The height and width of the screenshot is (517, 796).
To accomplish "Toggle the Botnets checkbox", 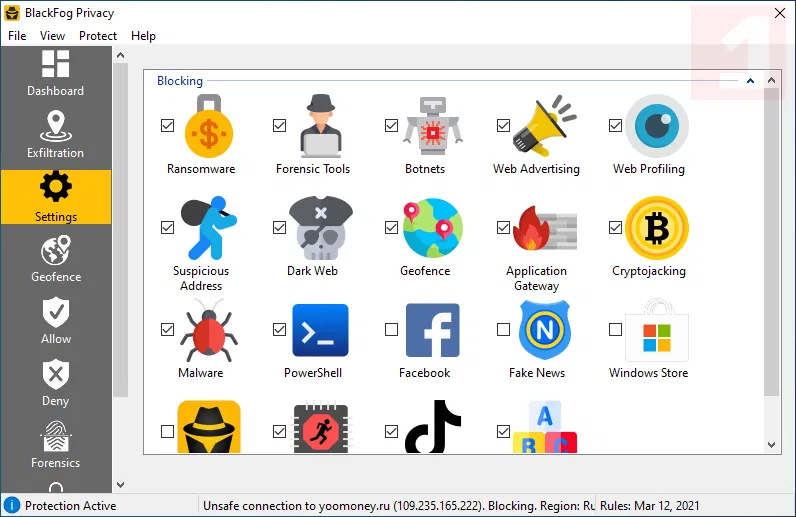I will pos(391,125).
